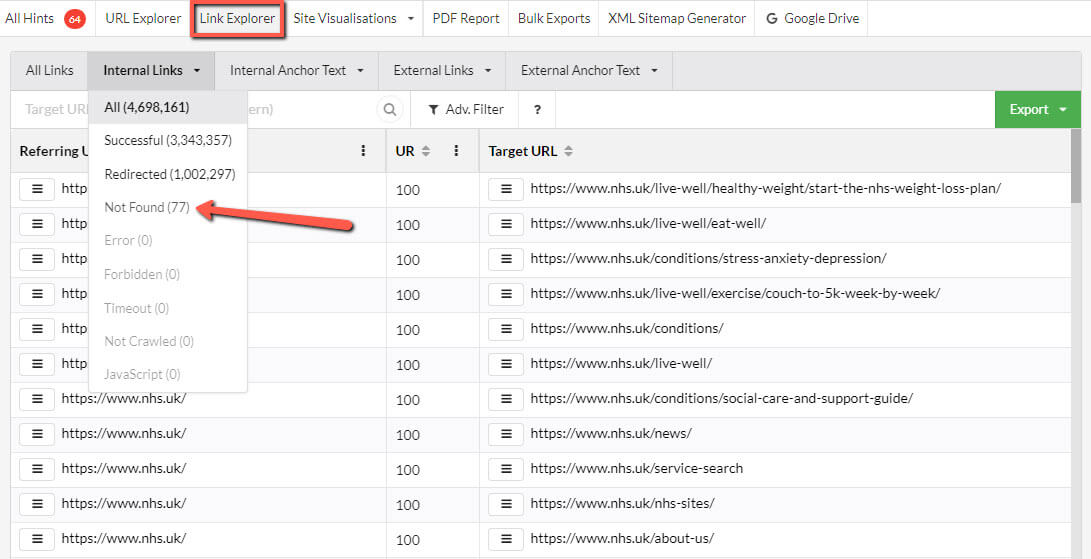
Task: Expand the External Links dropdown
Action: [443, 70]
